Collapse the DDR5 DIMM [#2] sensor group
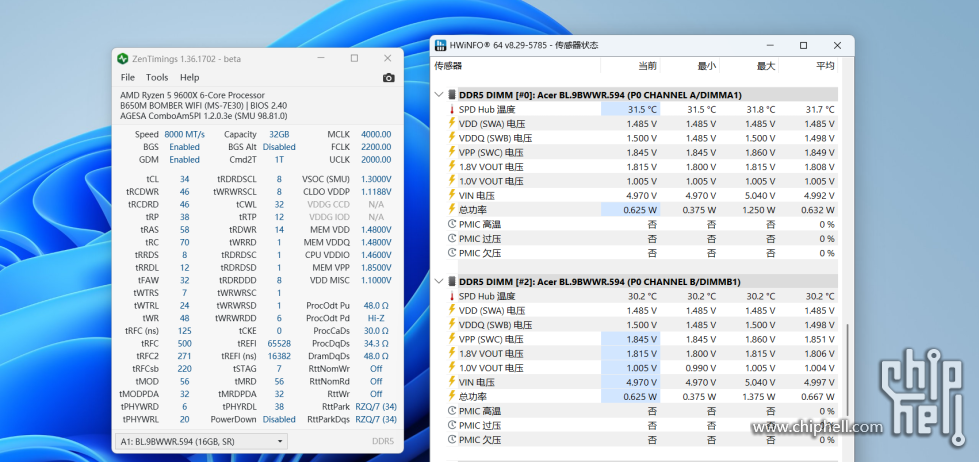This screenshot has height=462, width=979. coord(439,282)
